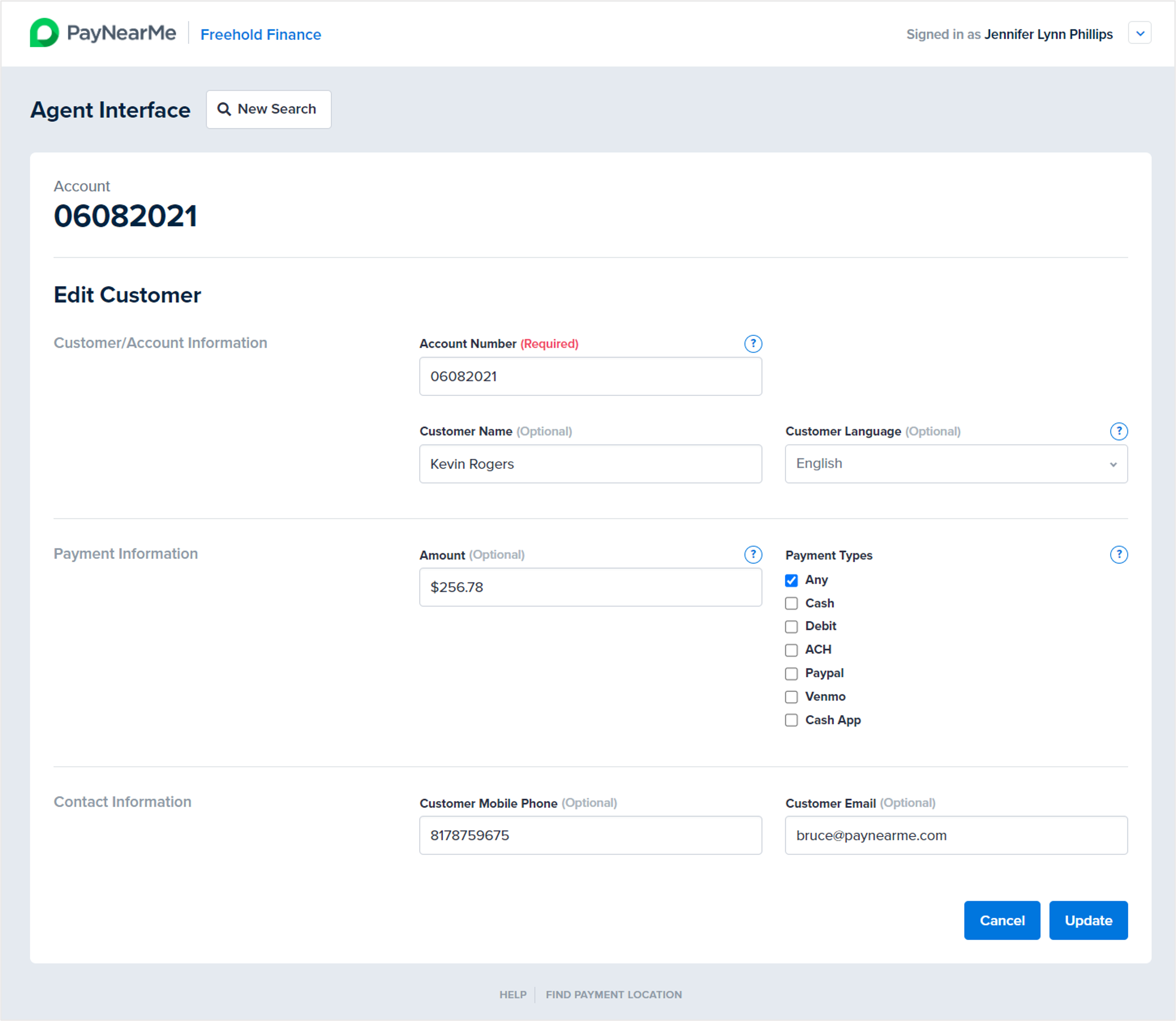1176x1021 pixels.
Task: Expand signed-in user menu chevron
Action: tap(1139, 33)
